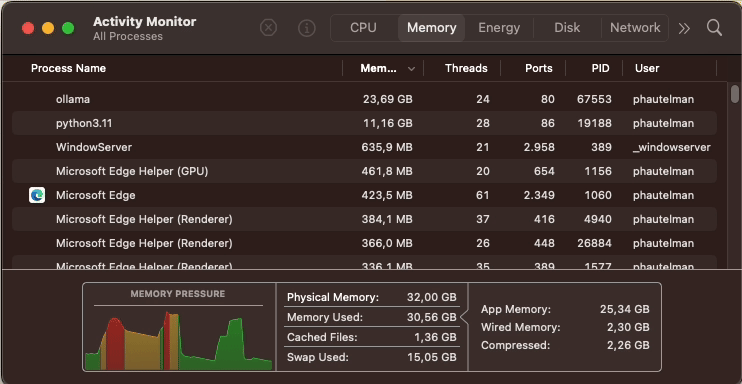Image resolution: width=742 pixels, height=384 pixels.
Task: Click the green zoom window button
Action: [68, 28]
